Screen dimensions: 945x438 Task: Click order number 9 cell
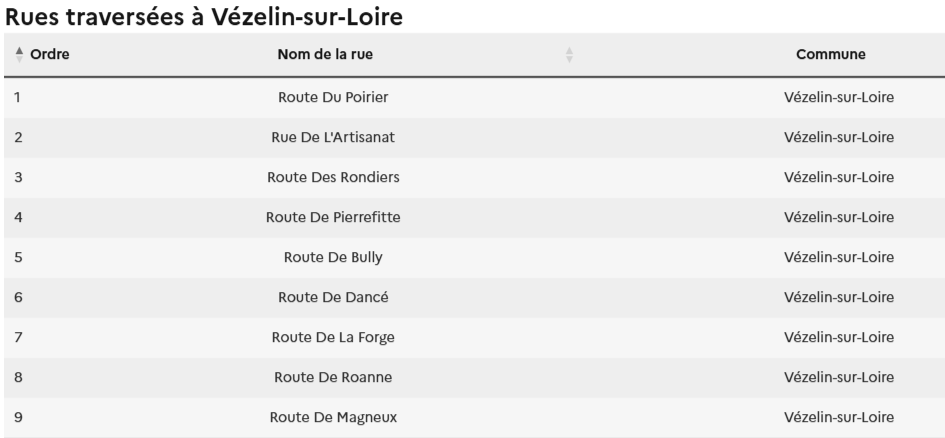point(19,417)
